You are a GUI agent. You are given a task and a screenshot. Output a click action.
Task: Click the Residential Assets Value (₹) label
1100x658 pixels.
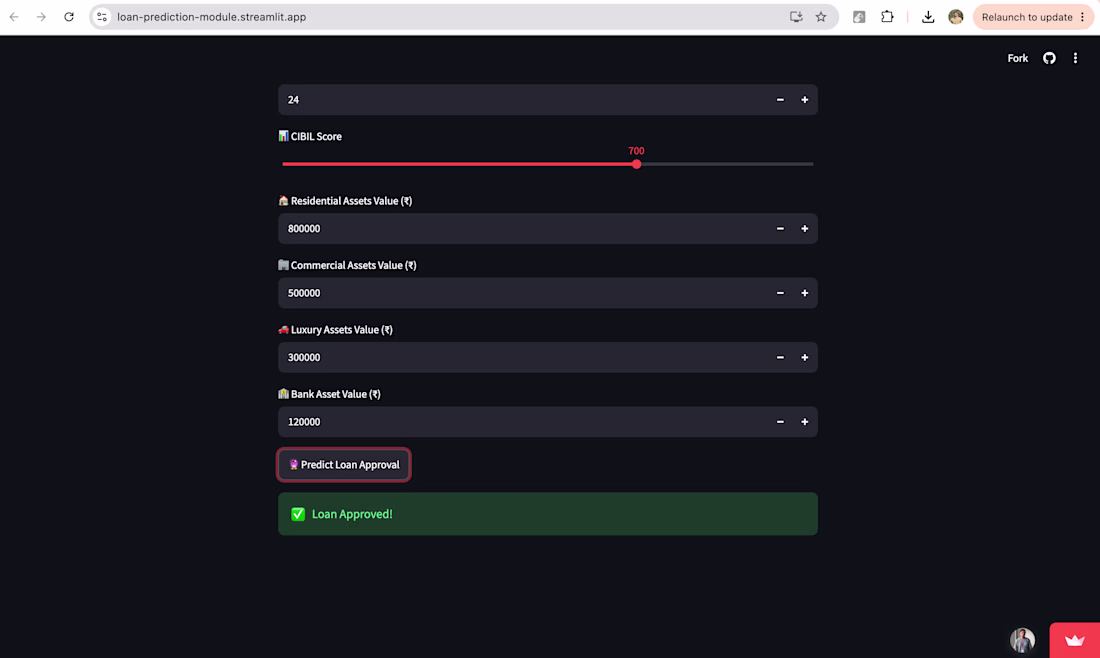tap(345, 201)
